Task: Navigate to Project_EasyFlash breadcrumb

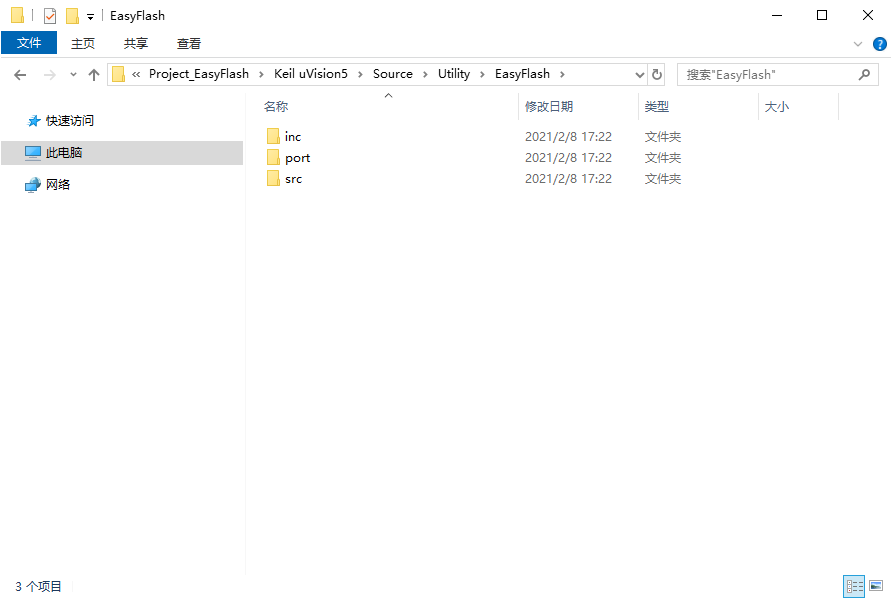Action: pyautogui.click(x=199, y=74)
